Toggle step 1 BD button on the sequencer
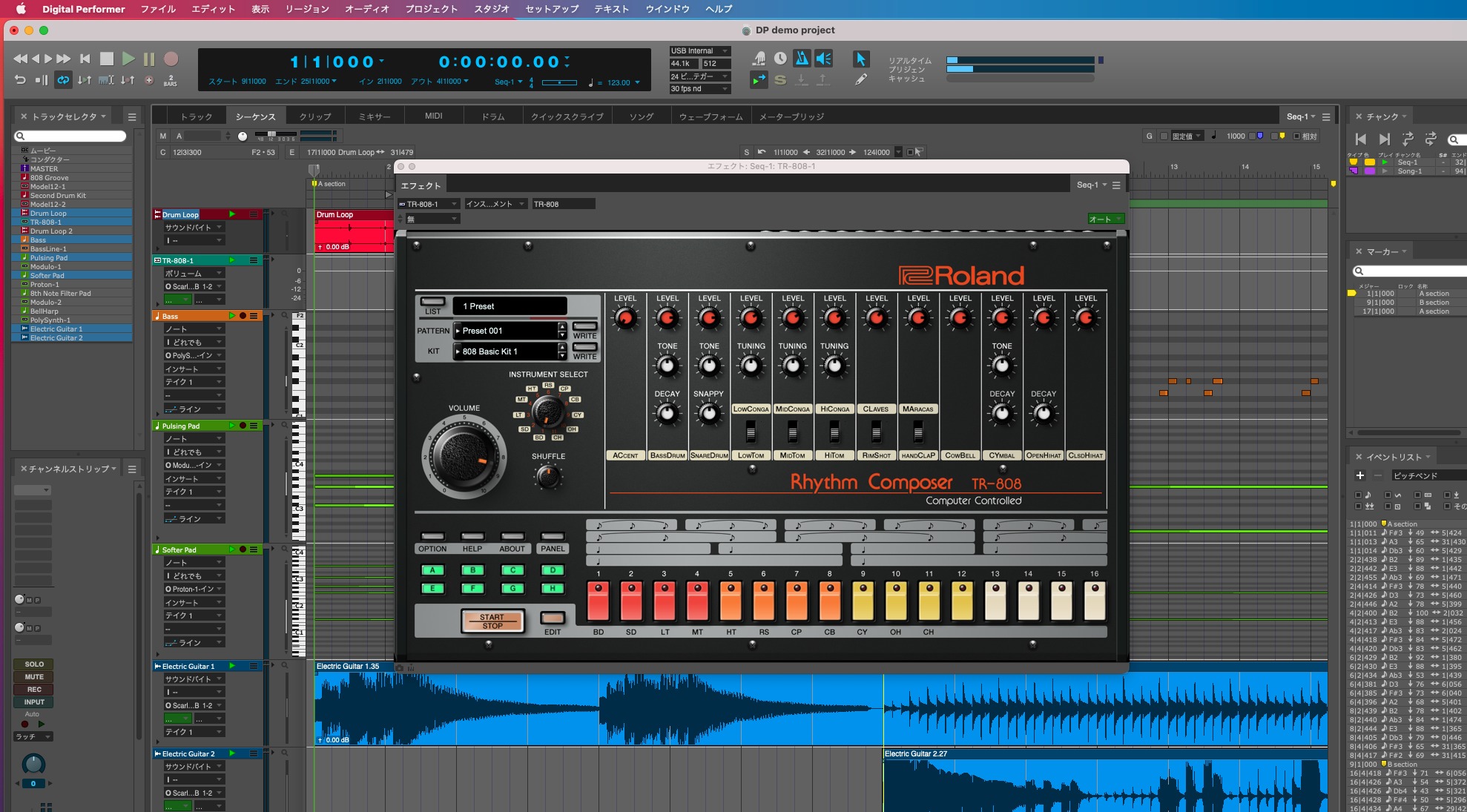 pyautogui.click(x=598, y=601)
